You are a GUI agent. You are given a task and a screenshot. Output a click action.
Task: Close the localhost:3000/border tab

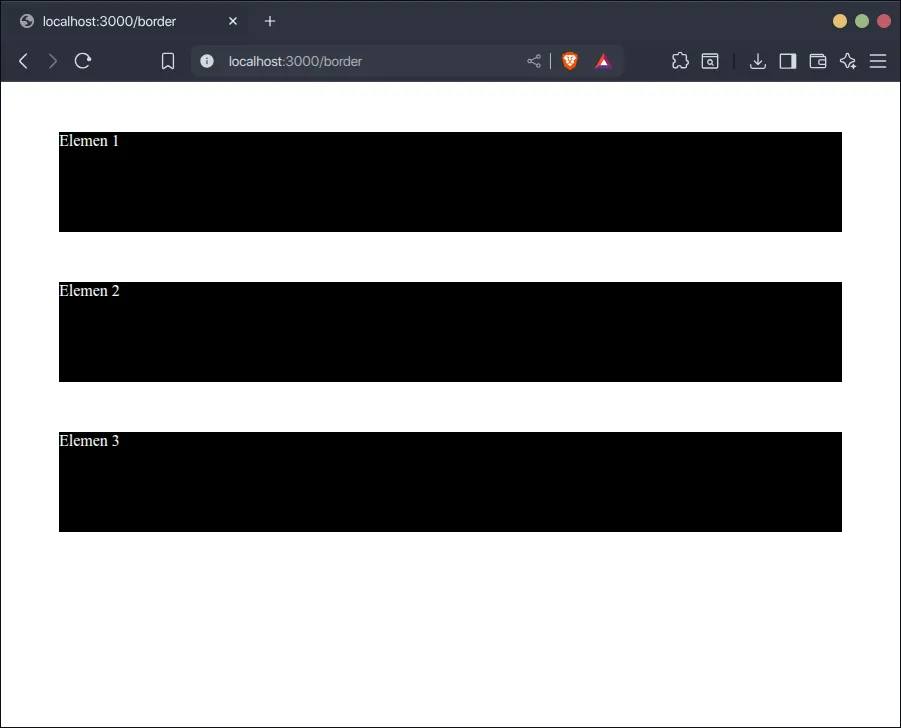[x=233, y=21]
